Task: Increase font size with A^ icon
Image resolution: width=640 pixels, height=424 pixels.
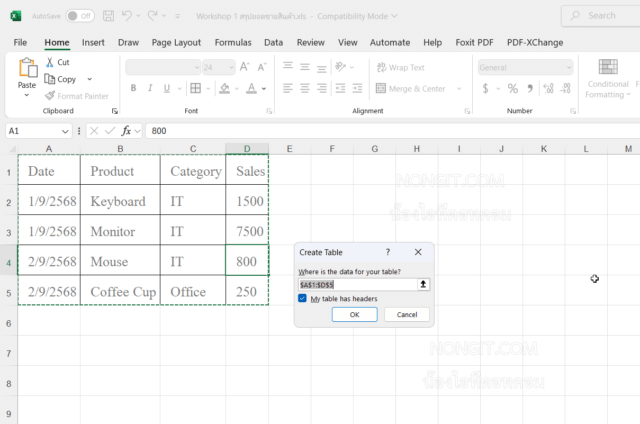Action: pyautogui.click(x=244, y=67)
